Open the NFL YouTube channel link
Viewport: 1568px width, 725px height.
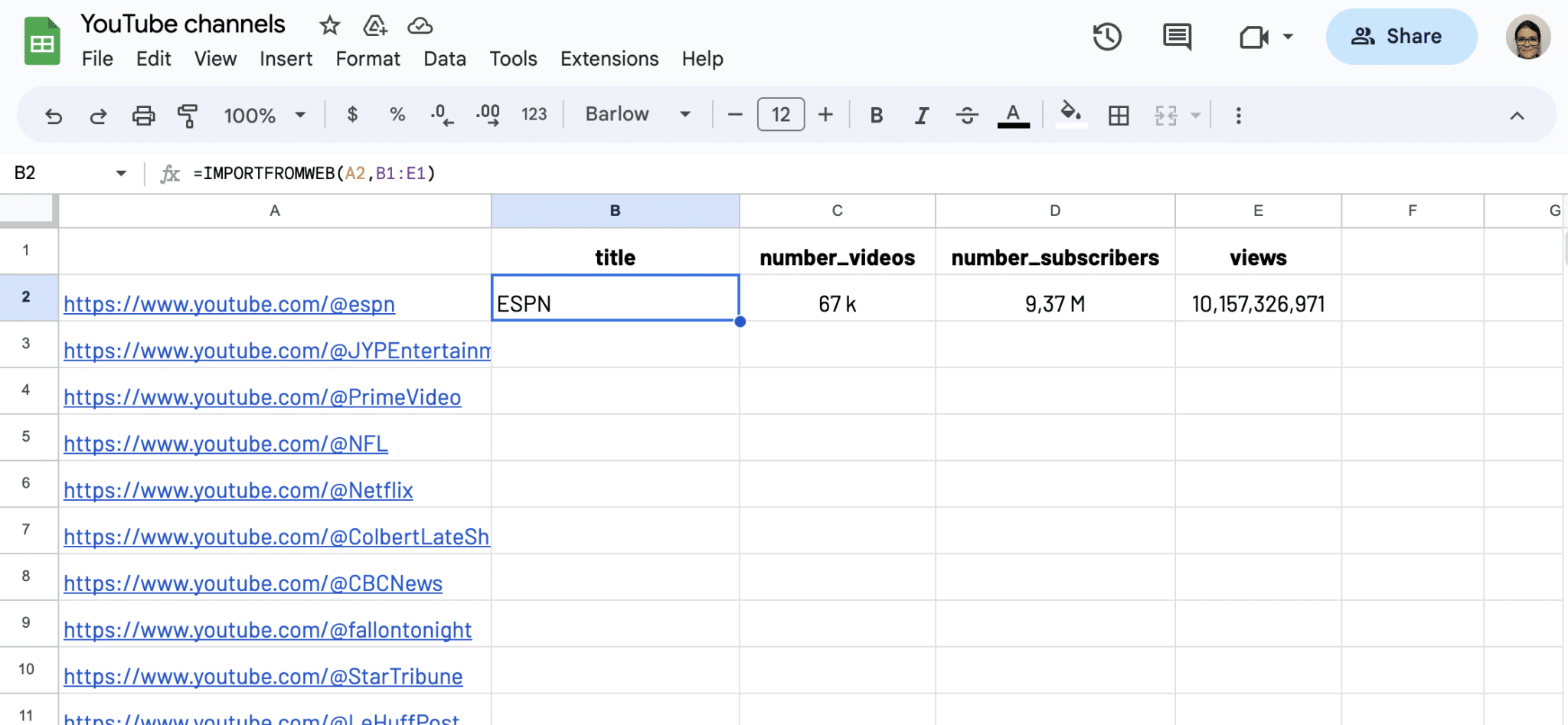pos(226,443)
